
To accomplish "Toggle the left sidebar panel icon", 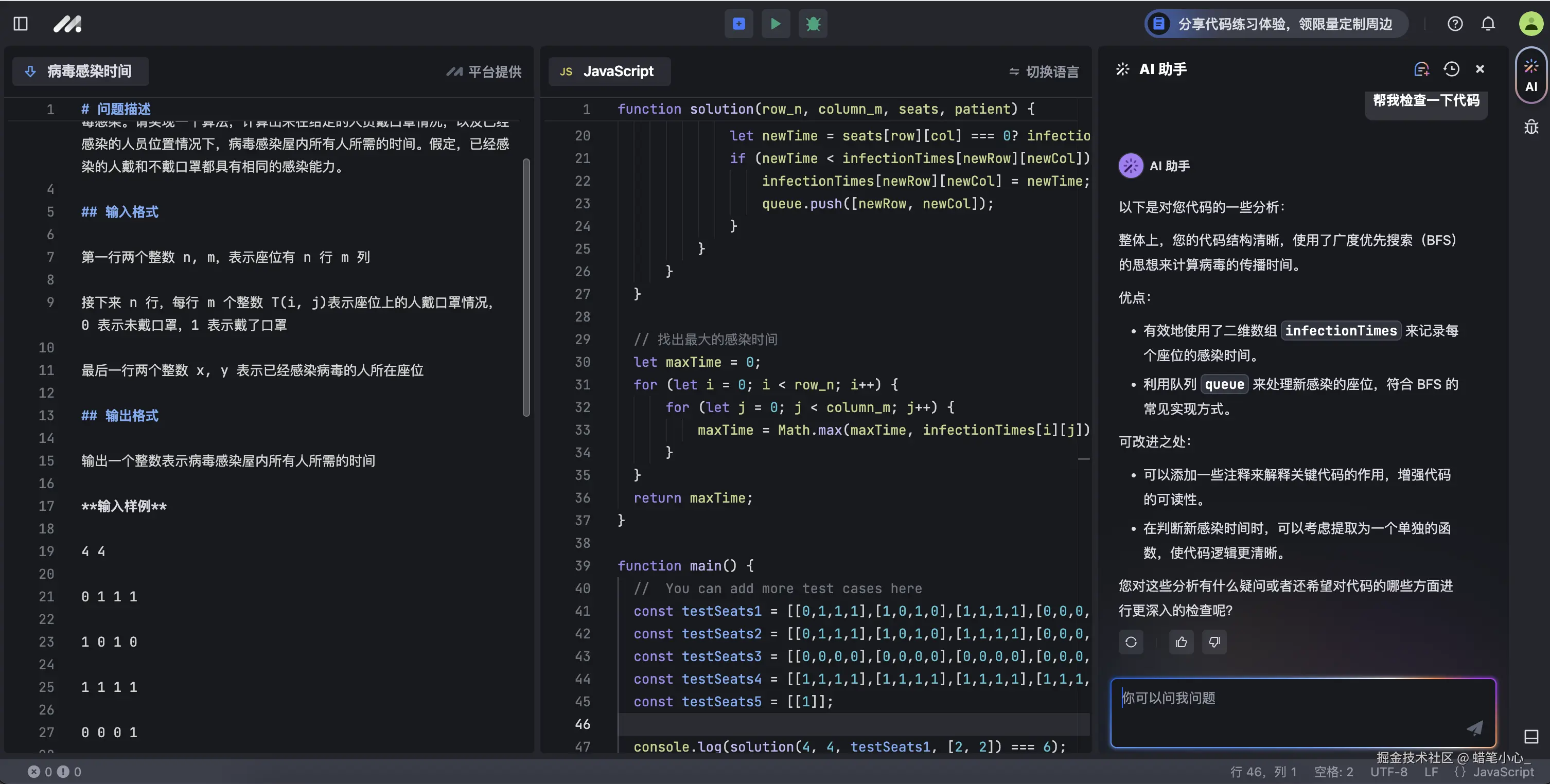I will click(x=21, y=24).
